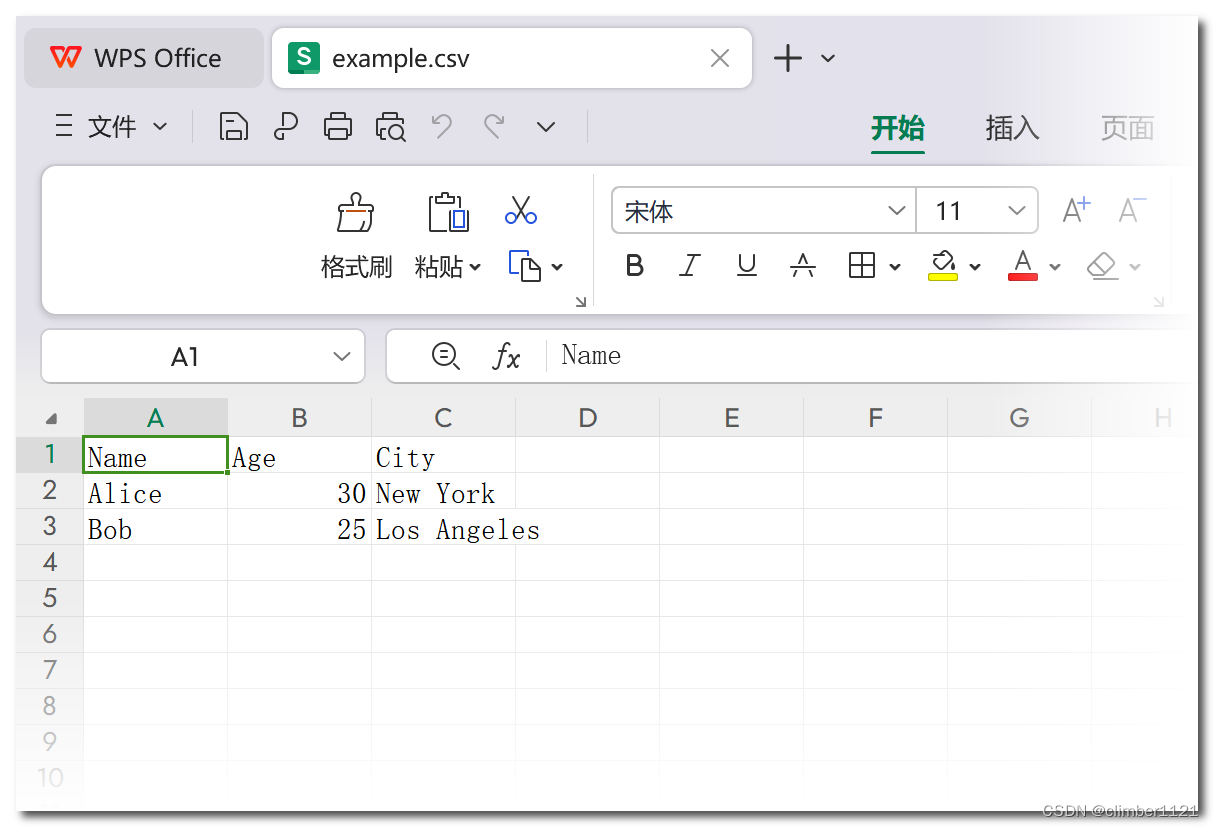Image resolution: width=1214 pixels, height=827 pixels.
Task: Toggle Underline formatting
Action: point(746,265)
